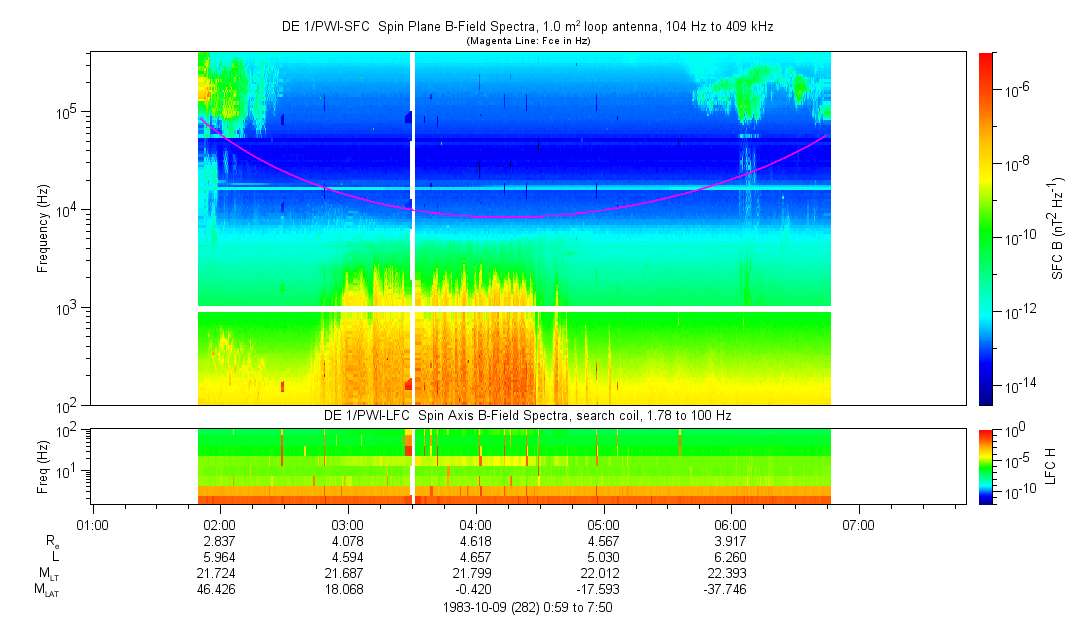Click the 'Magenta Line: Fce in Hz' subtitle

[528, 41]
